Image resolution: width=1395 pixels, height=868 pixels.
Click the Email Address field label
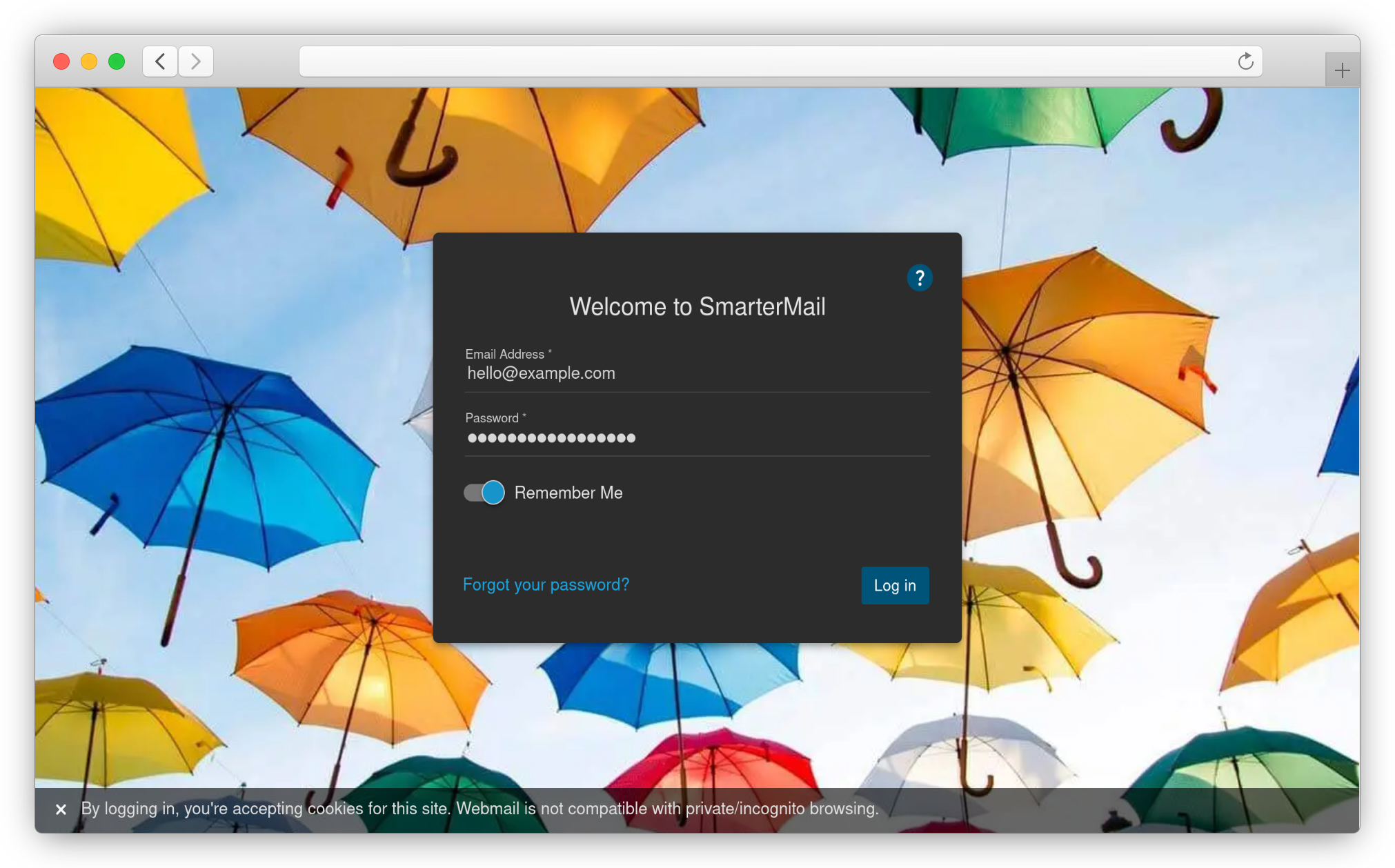pyautogui.click(x=505, y=354)
